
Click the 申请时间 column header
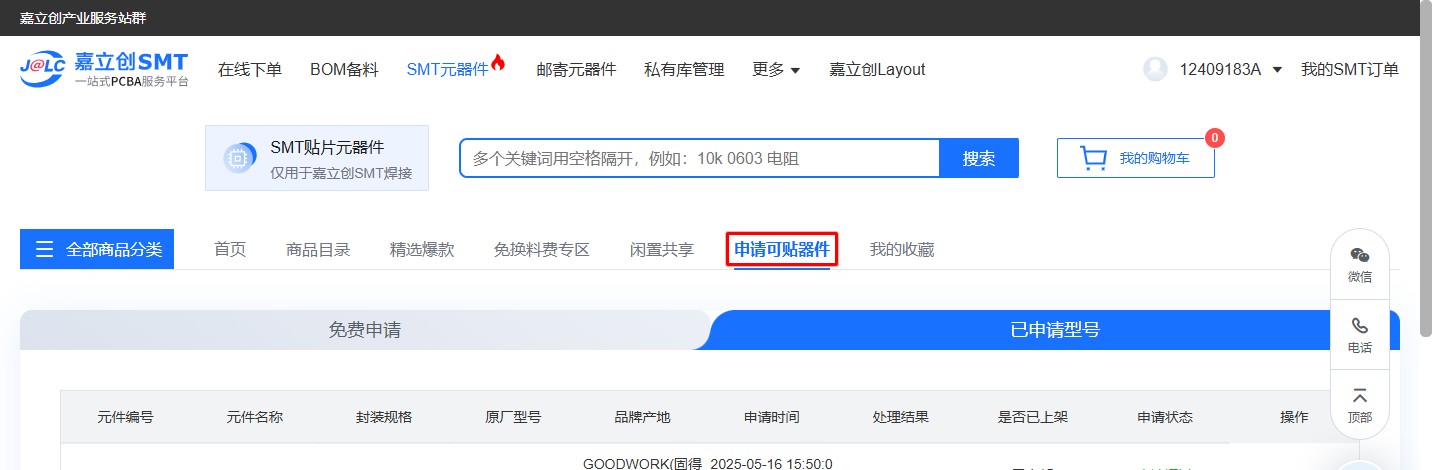[772, 417]
